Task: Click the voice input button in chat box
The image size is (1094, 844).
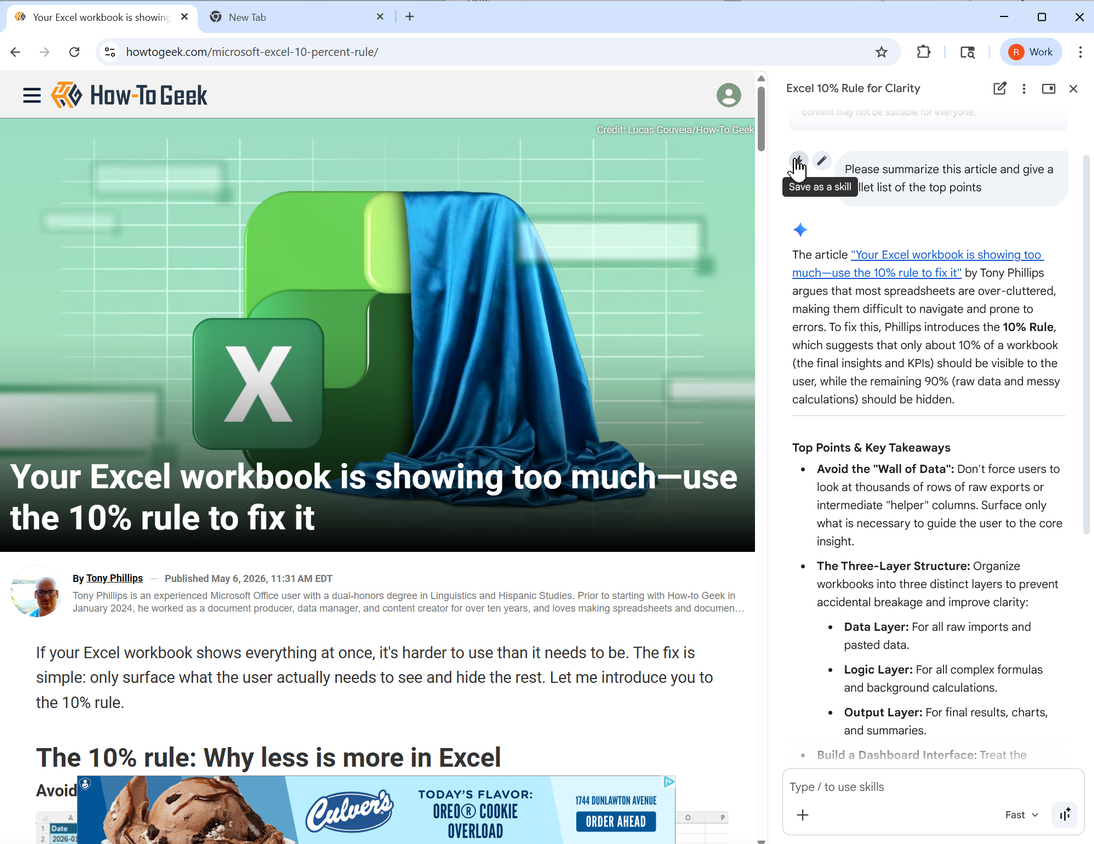Action: tap(1065, 815)
